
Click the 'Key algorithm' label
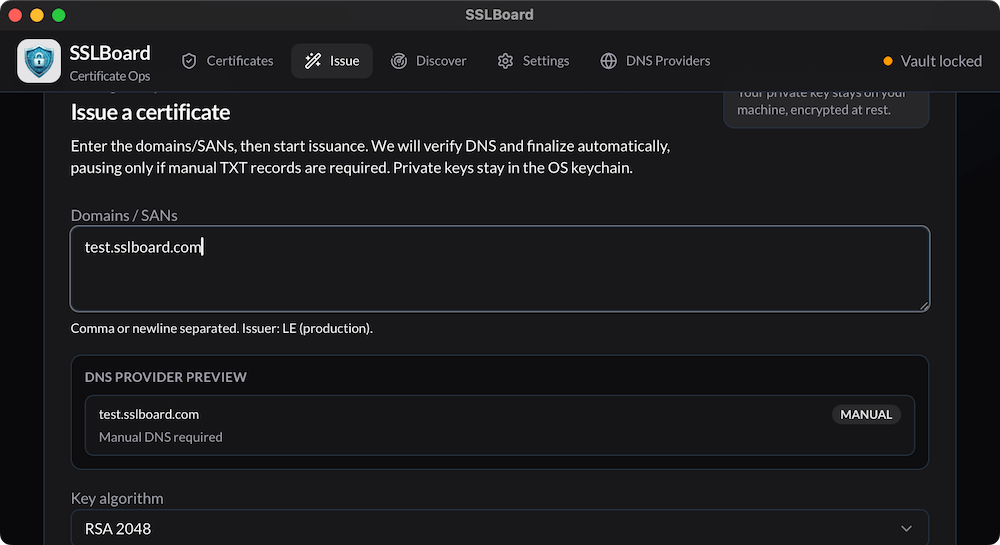pos(117,498)
